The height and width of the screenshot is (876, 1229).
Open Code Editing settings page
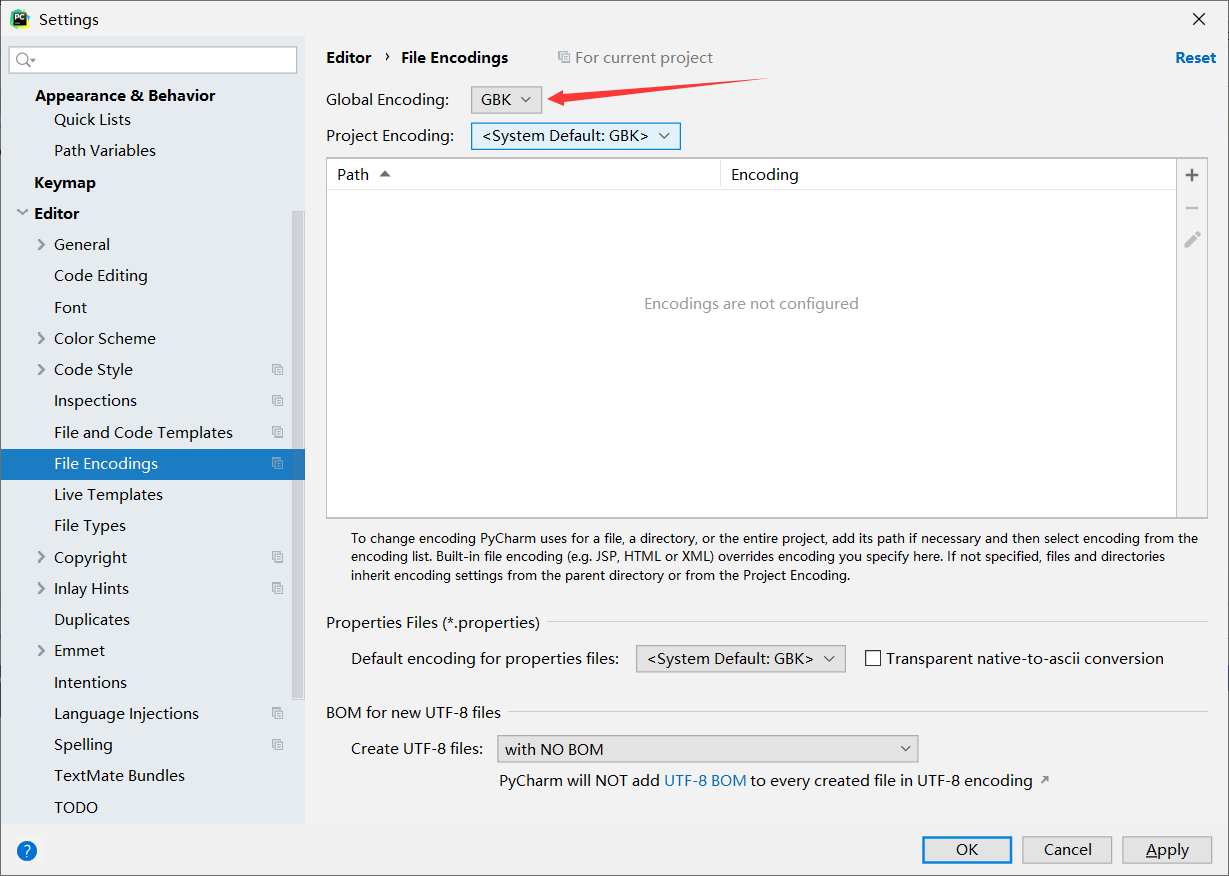click(x=101, y=275)
